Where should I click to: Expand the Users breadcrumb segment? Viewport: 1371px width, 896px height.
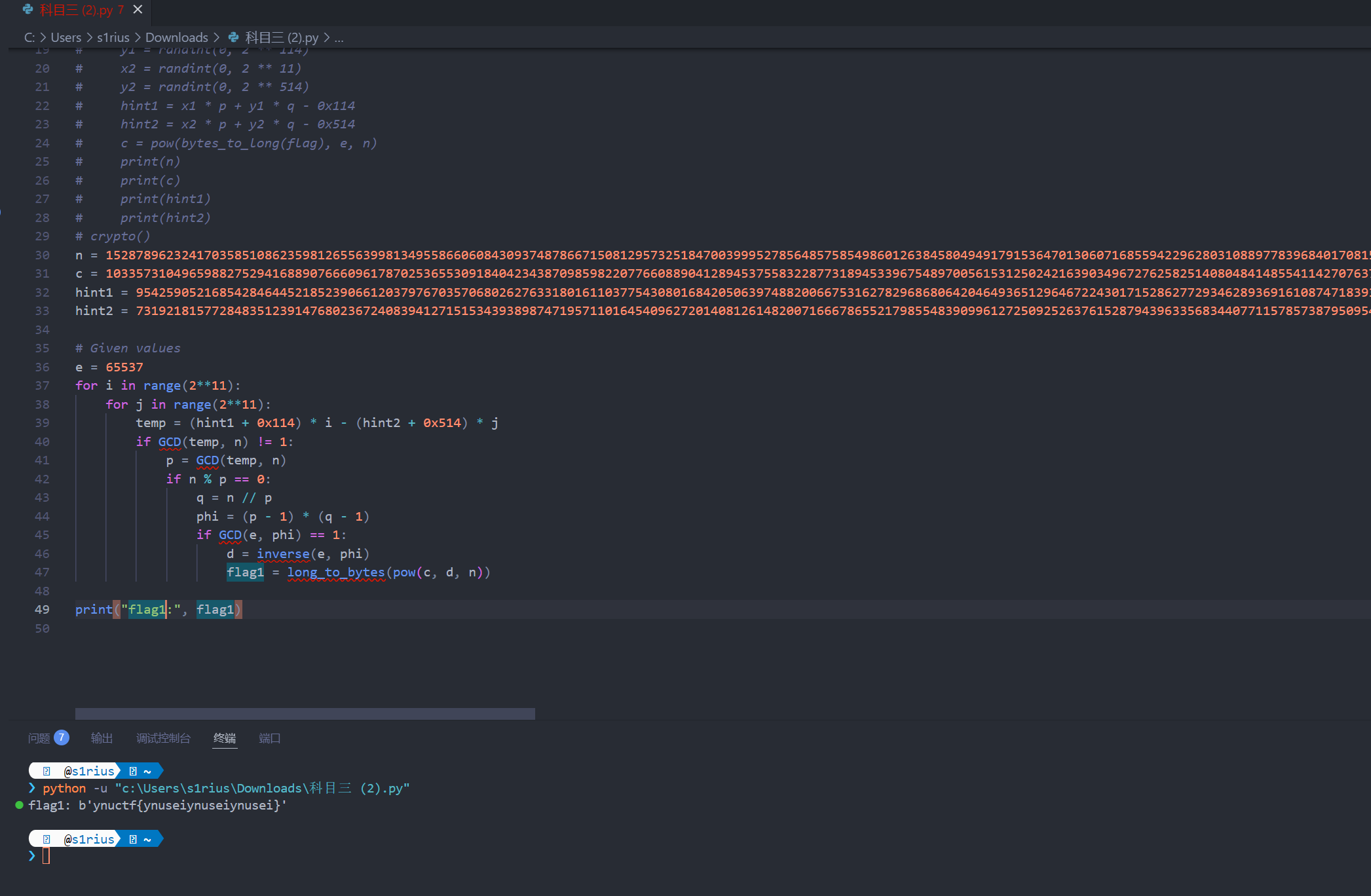tap(66, 38)
